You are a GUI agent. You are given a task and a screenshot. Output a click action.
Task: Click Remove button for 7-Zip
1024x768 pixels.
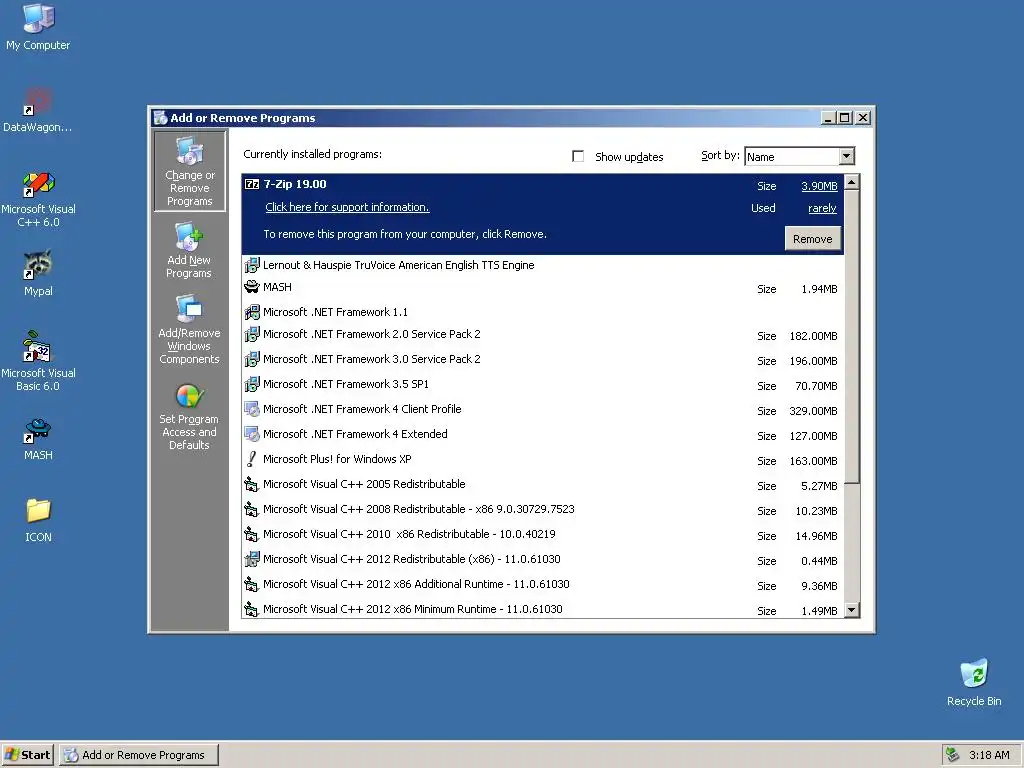coord(812,239)
